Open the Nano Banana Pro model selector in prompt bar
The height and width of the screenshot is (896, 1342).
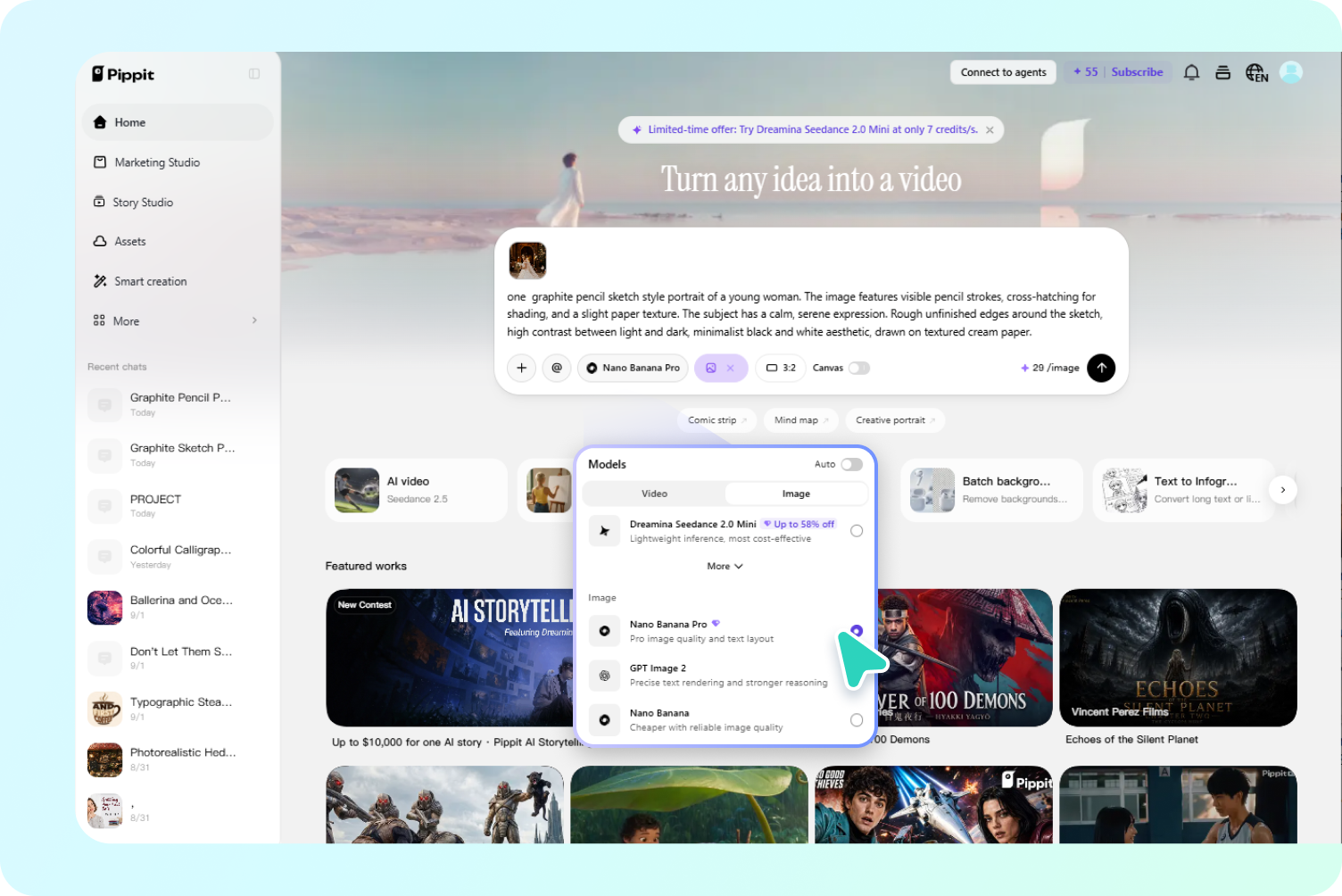click(x=633, y=368)
